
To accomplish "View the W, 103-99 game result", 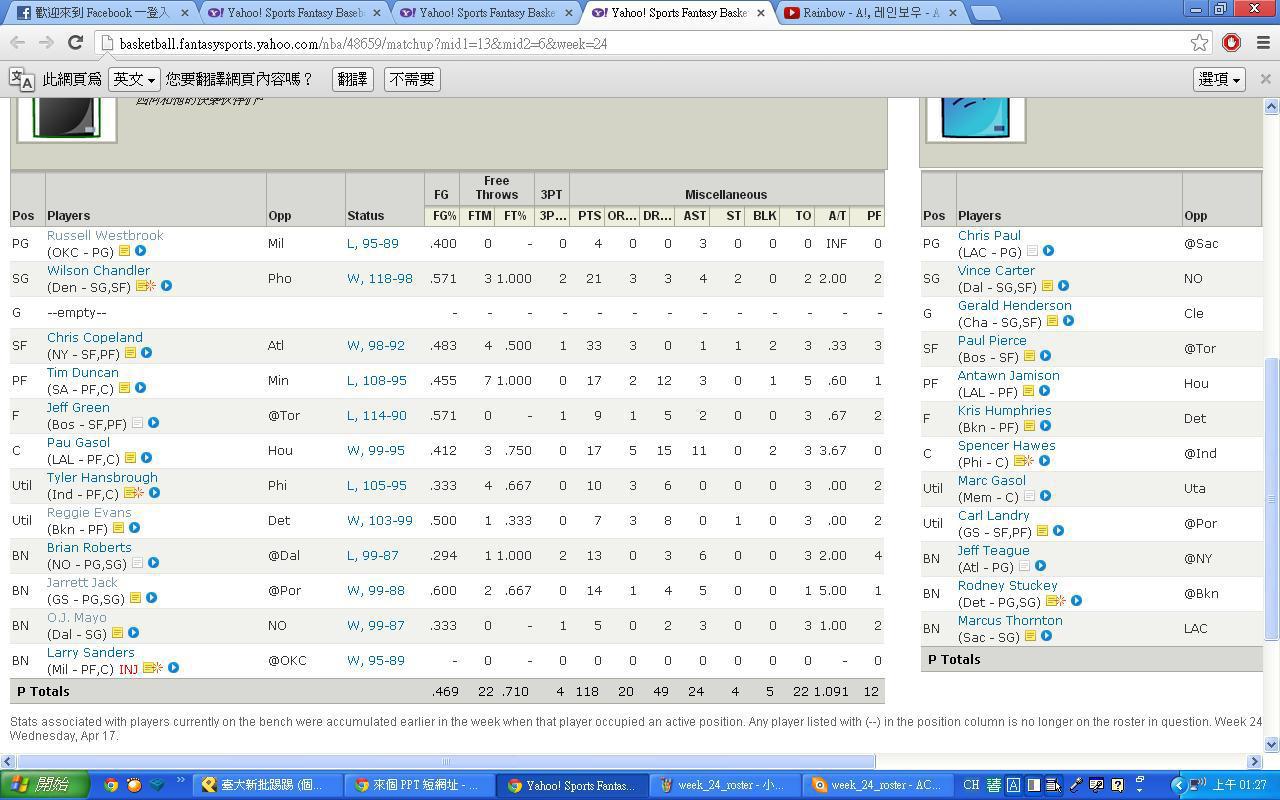I will (380, 521).
